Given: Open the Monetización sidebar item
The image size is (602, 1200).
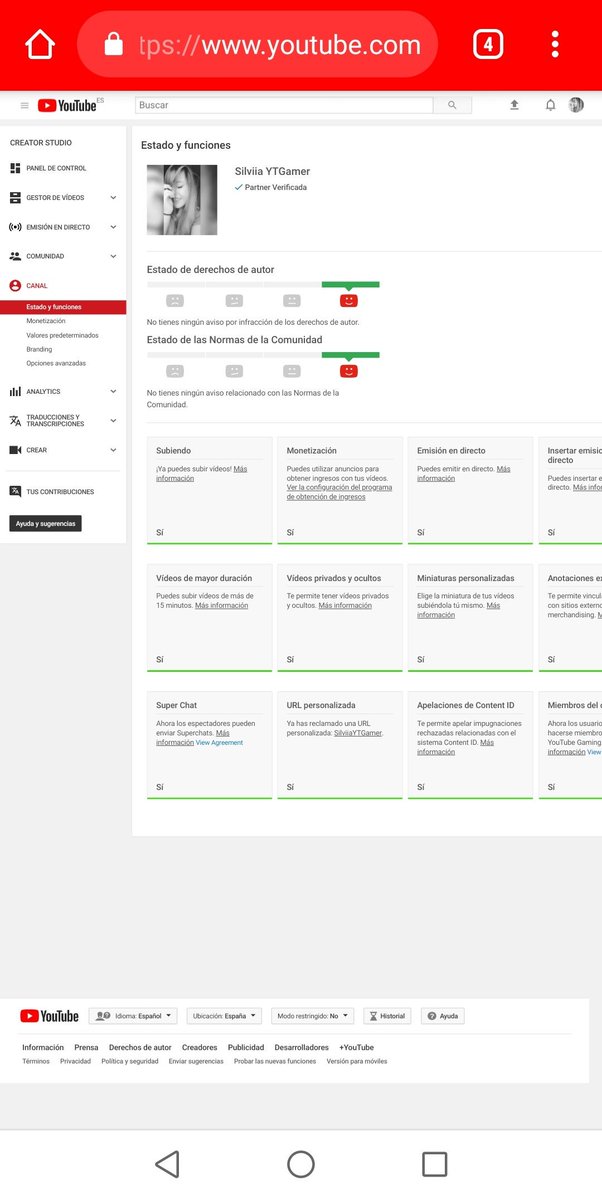Looking at the screenshot, I should (x=46, y=321).
